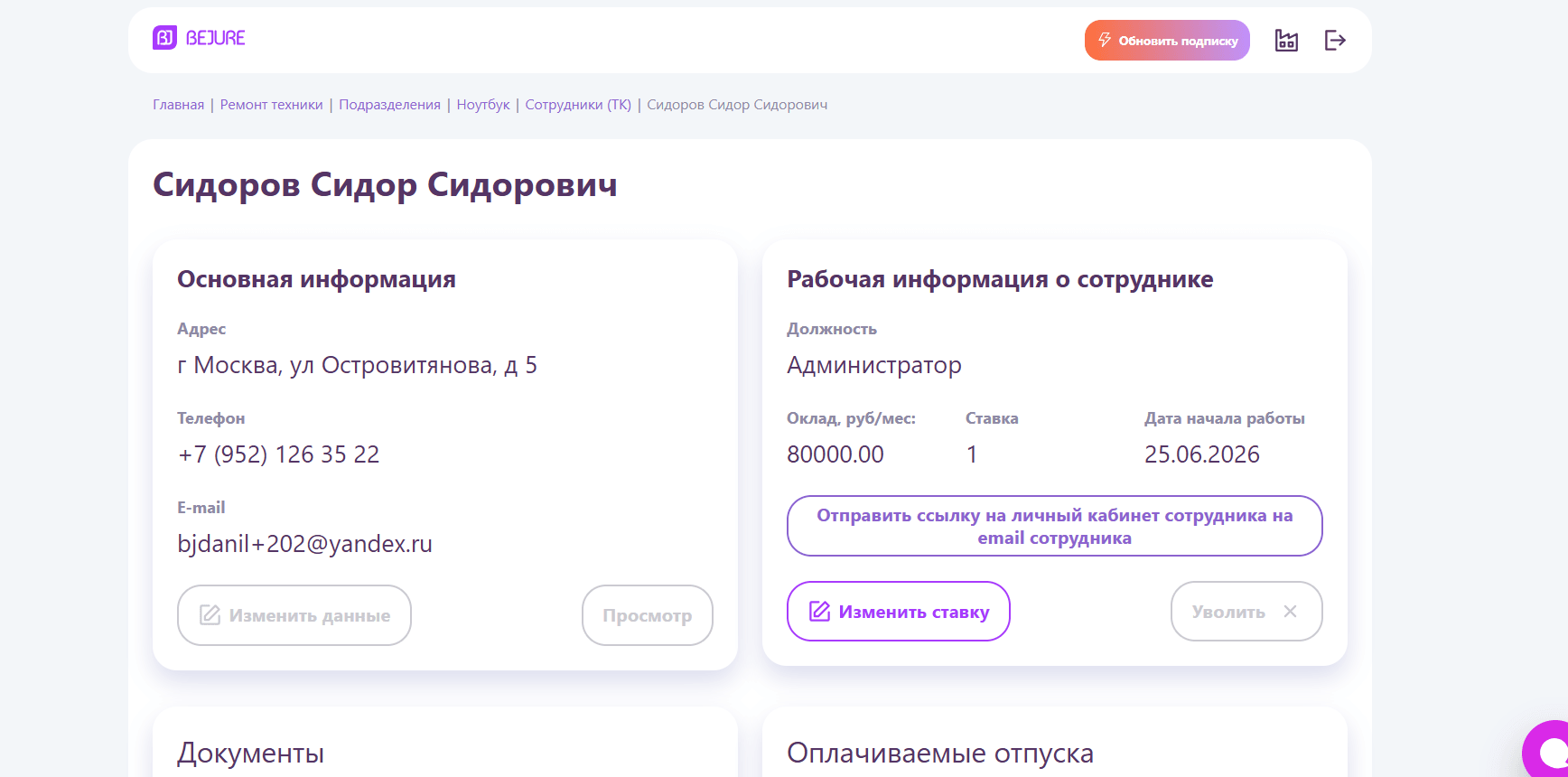The width and height of the screenshot is (1568, 777).
Task: Select start date 25.06.2026
Action: click(x=1202, y=454)
